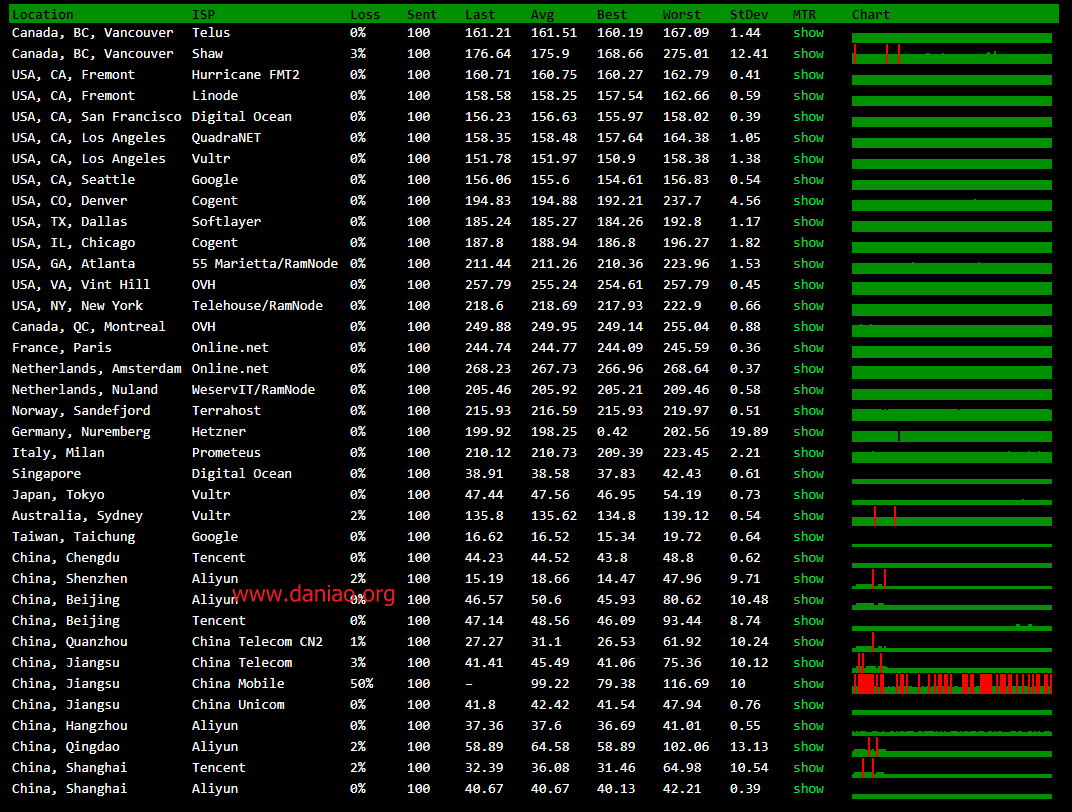Viewport: 1072px width, 812px height.
Task: Open show link for Hurricane FMT2 Fremont
Action: point(808,75)
